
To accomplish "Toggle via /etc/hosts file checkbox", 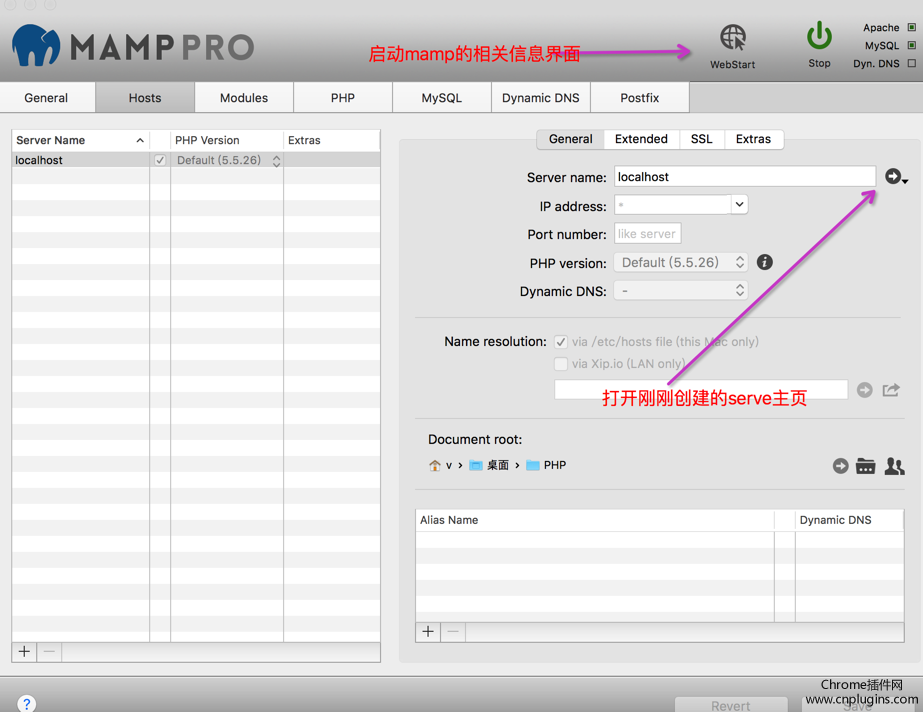I will [561, 342].
